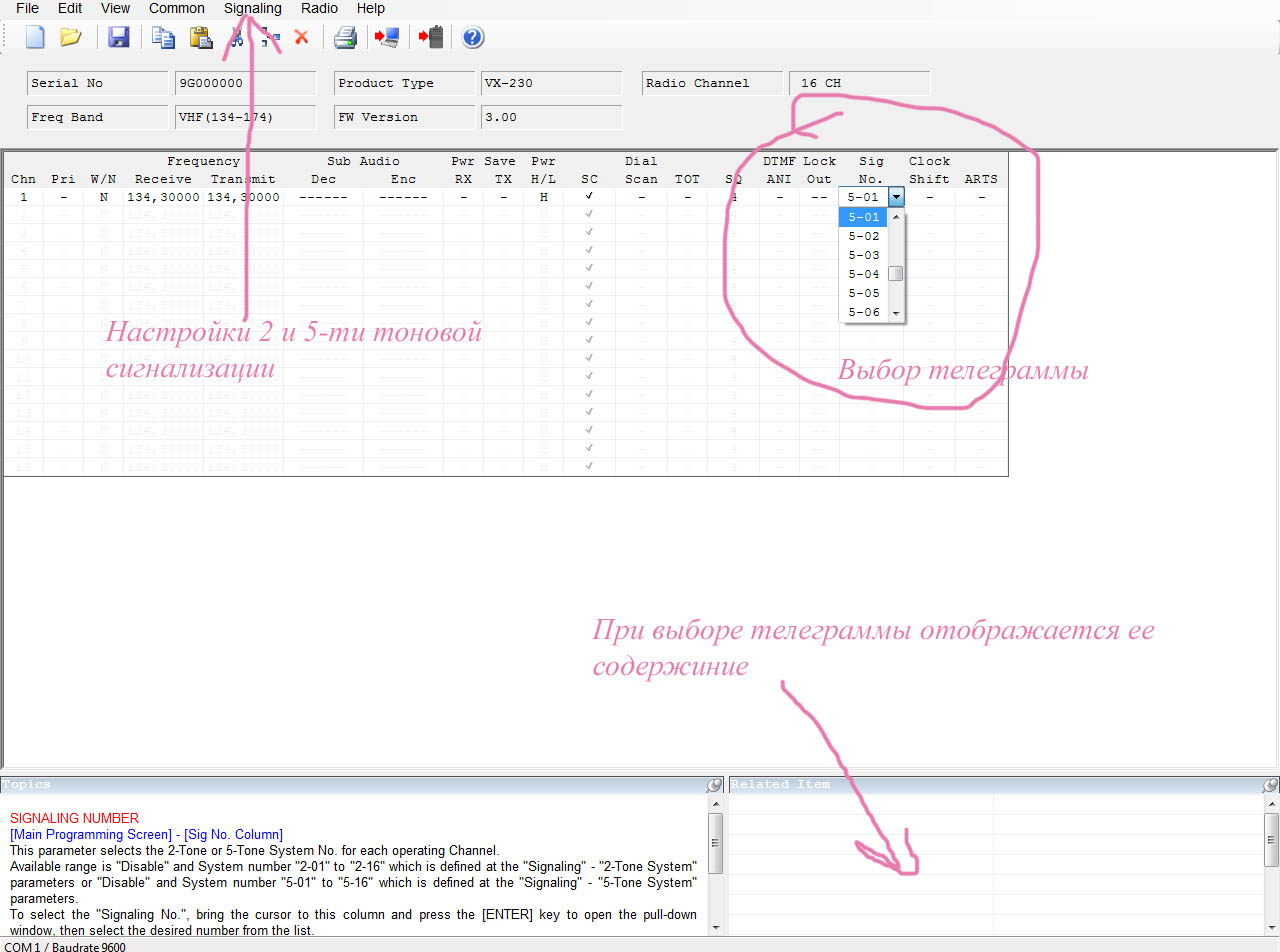Select 5-04 in the dropdown list
Image resolution: width=1280 pixels, height=952 pixels.
(x=864, y=274)
